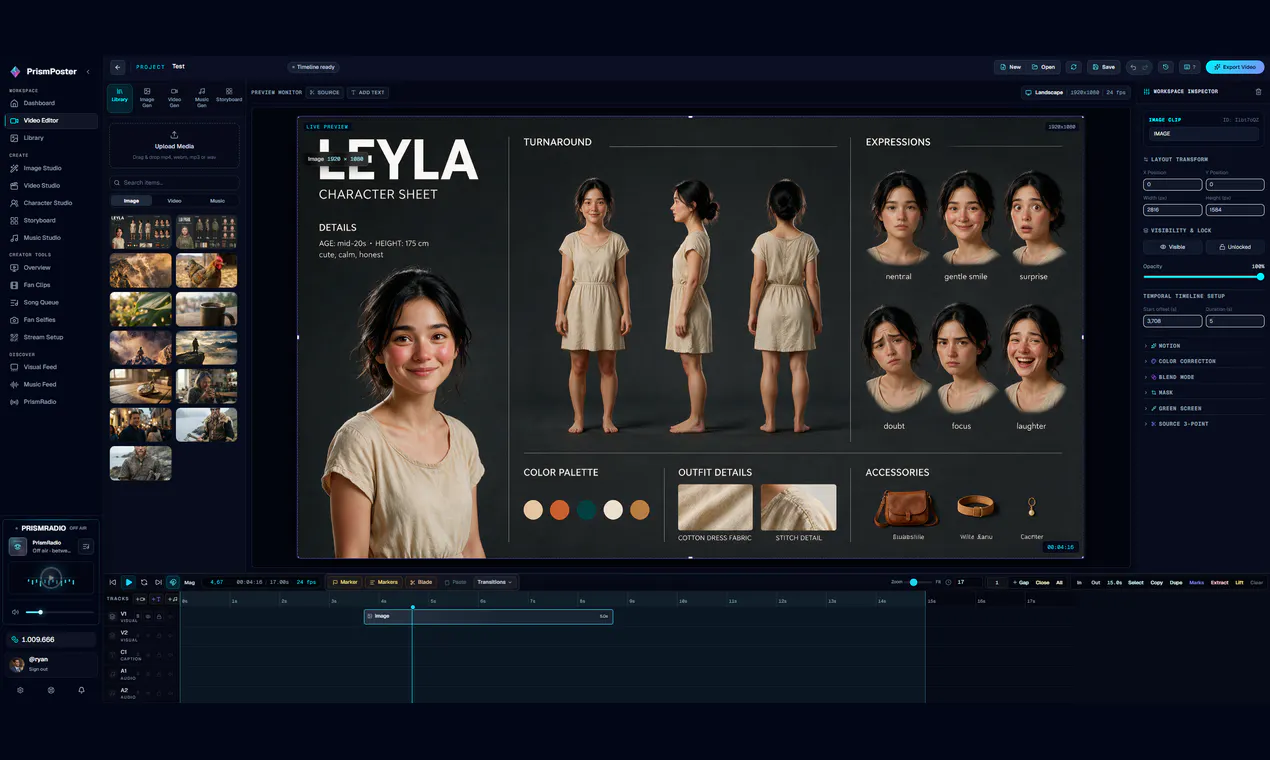Click the Blade tool button
Screen dimensions: 1270x760
(x=420, y=582)
